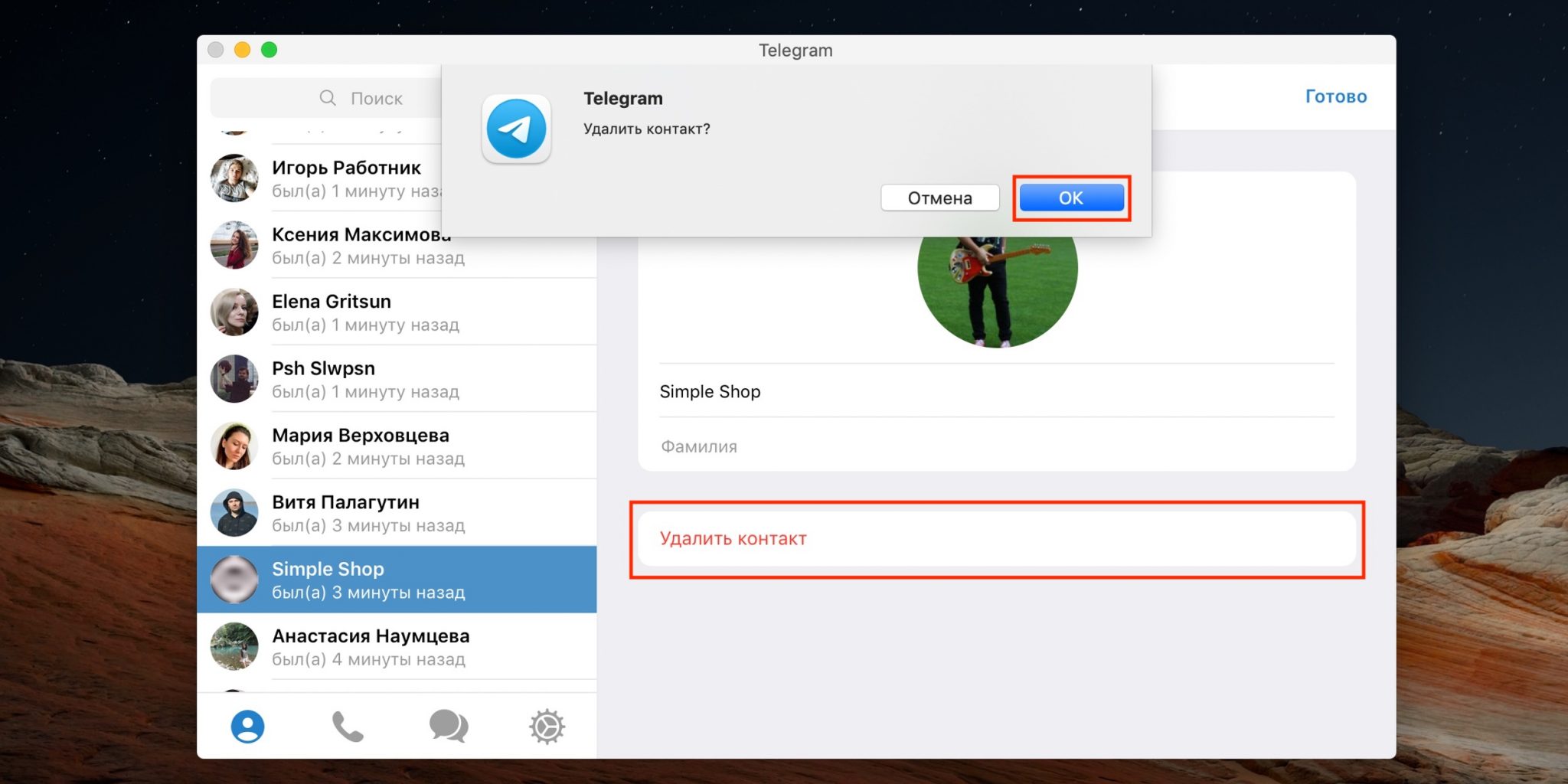Open Settings gear icon
1568x784 pixels.
(547, 726)
